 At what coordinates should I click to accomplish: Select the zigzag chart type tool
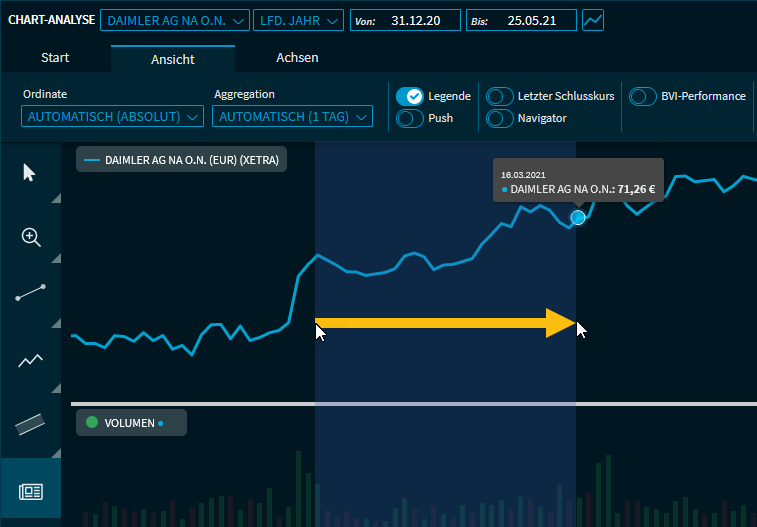[30, 360]
